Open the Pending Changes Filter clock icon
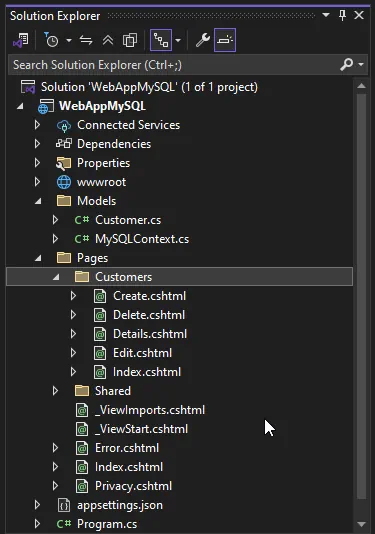 (x=51, y=40)
